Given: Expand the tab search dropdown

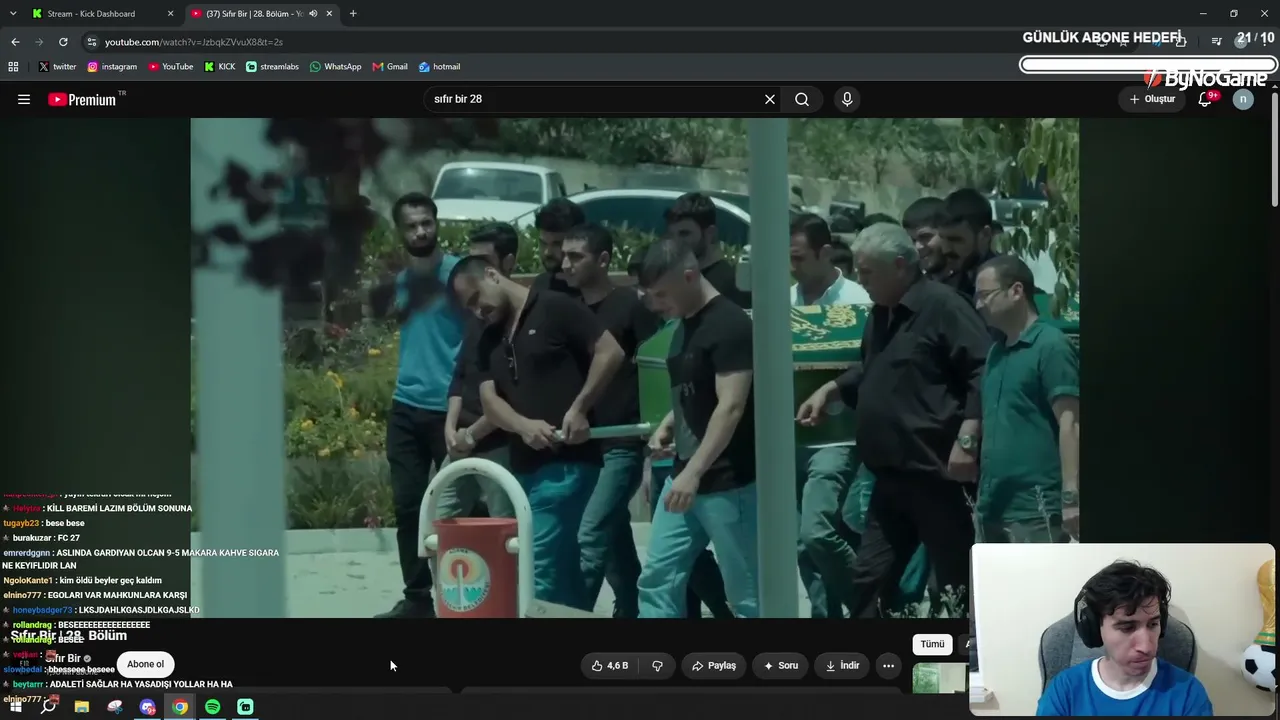Looking at the screenshot, I should pos(13,14).
